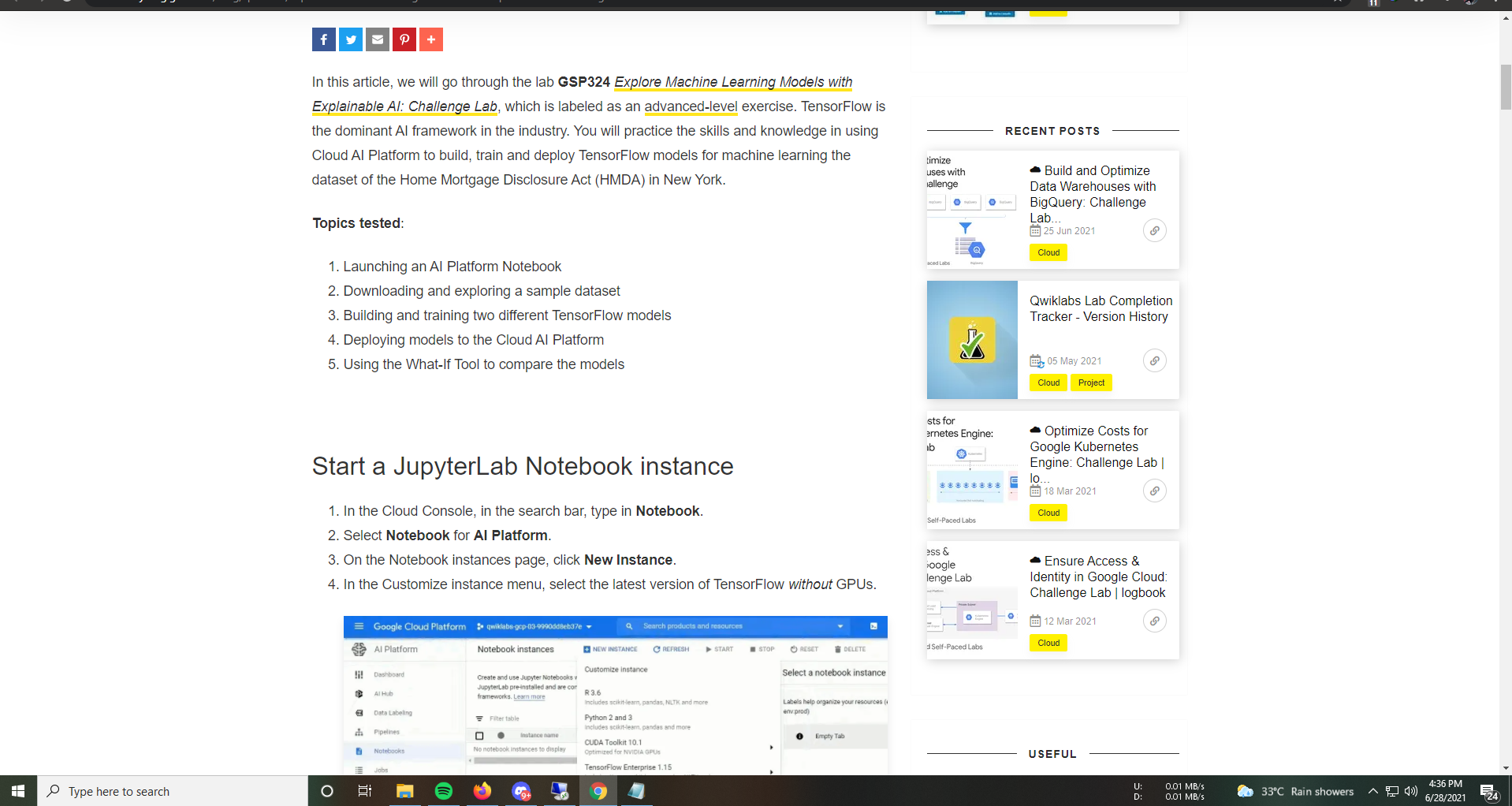Open Ensure Access post thumbnail
The image size is (1512, 806).
pos(972,600)
